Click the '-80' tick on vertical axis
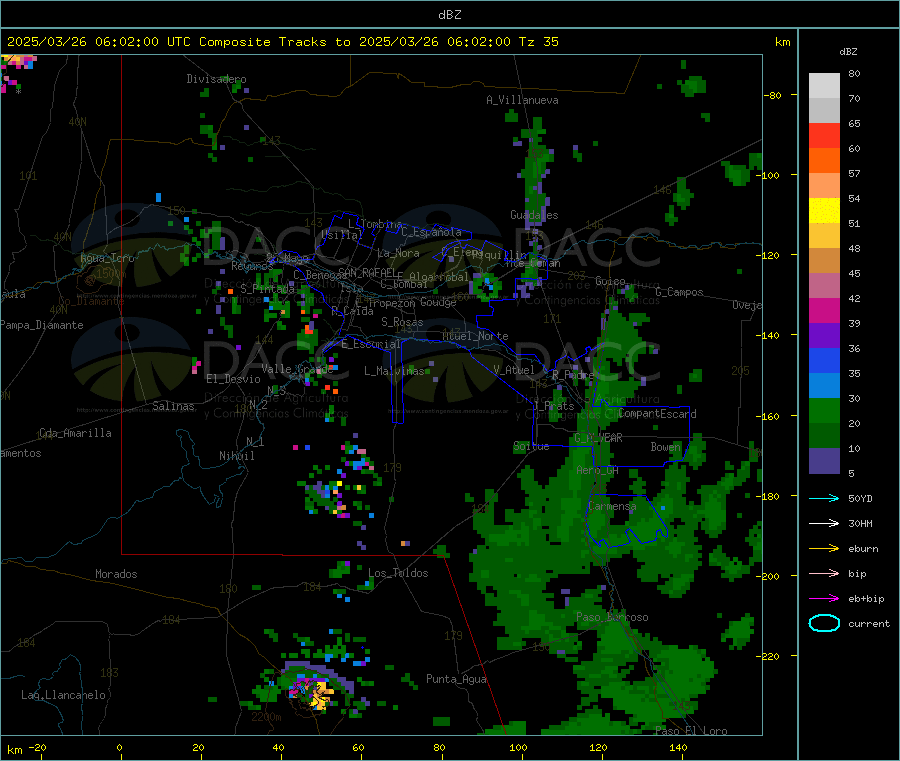The width and height of the screenshot is (900, 761). (x=772, y=95)
